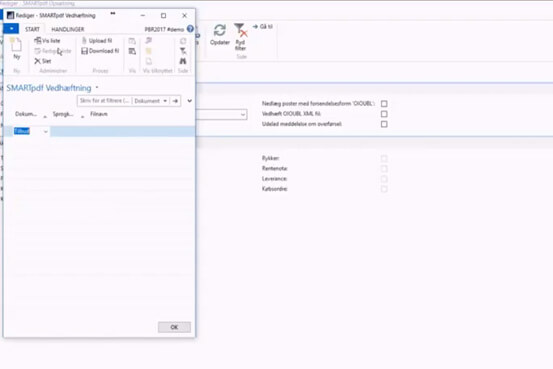Click the purple OneNote icon in Vis tilknyttet
Screen dimensions: 553x369
point(149,41)
